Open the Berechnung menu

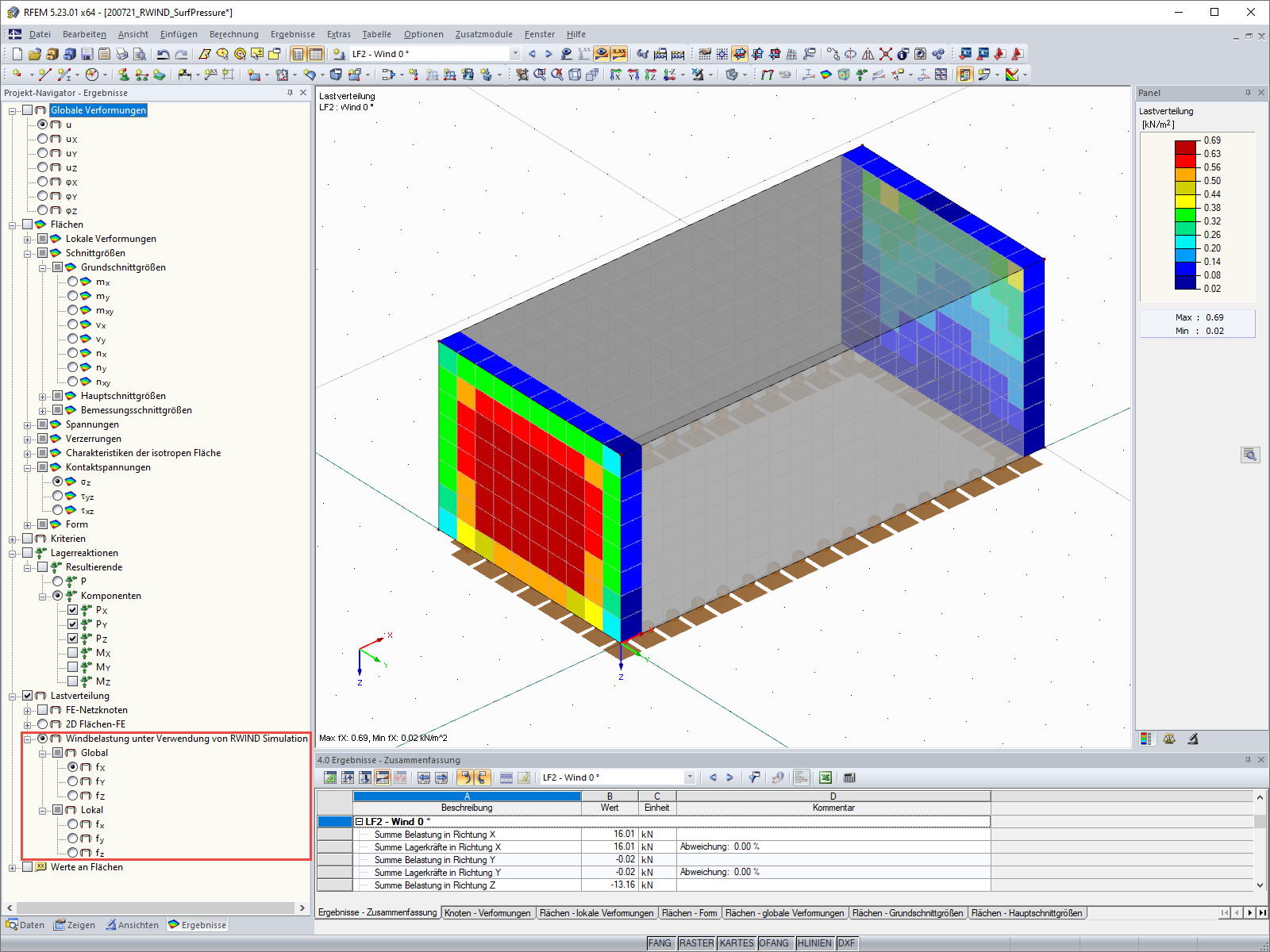click(233, 34)
